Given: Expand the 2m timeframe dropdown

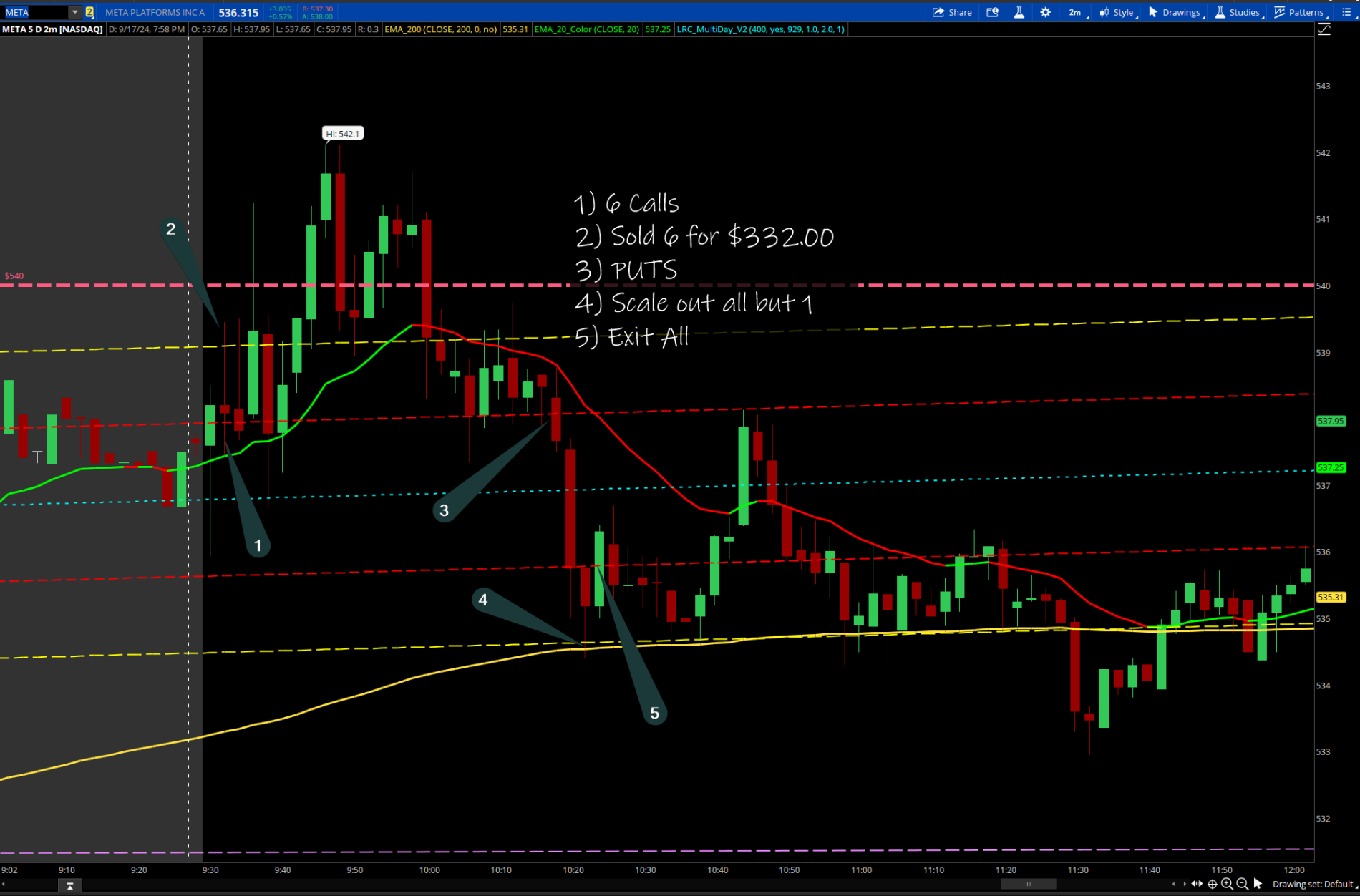Looking at the screenshot, I should point(1076,12).
